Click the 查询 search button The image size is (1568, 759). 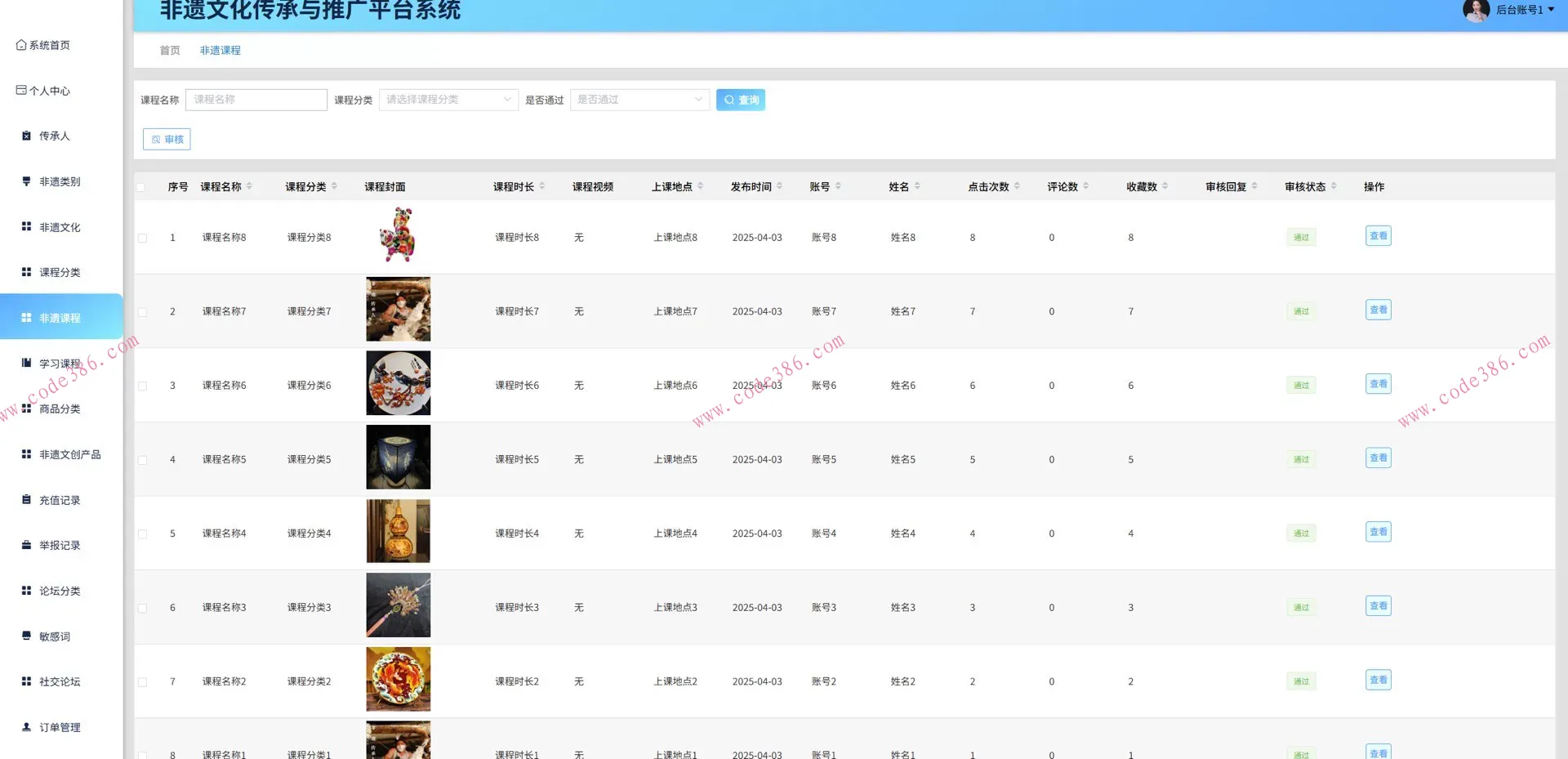(741, 100)
